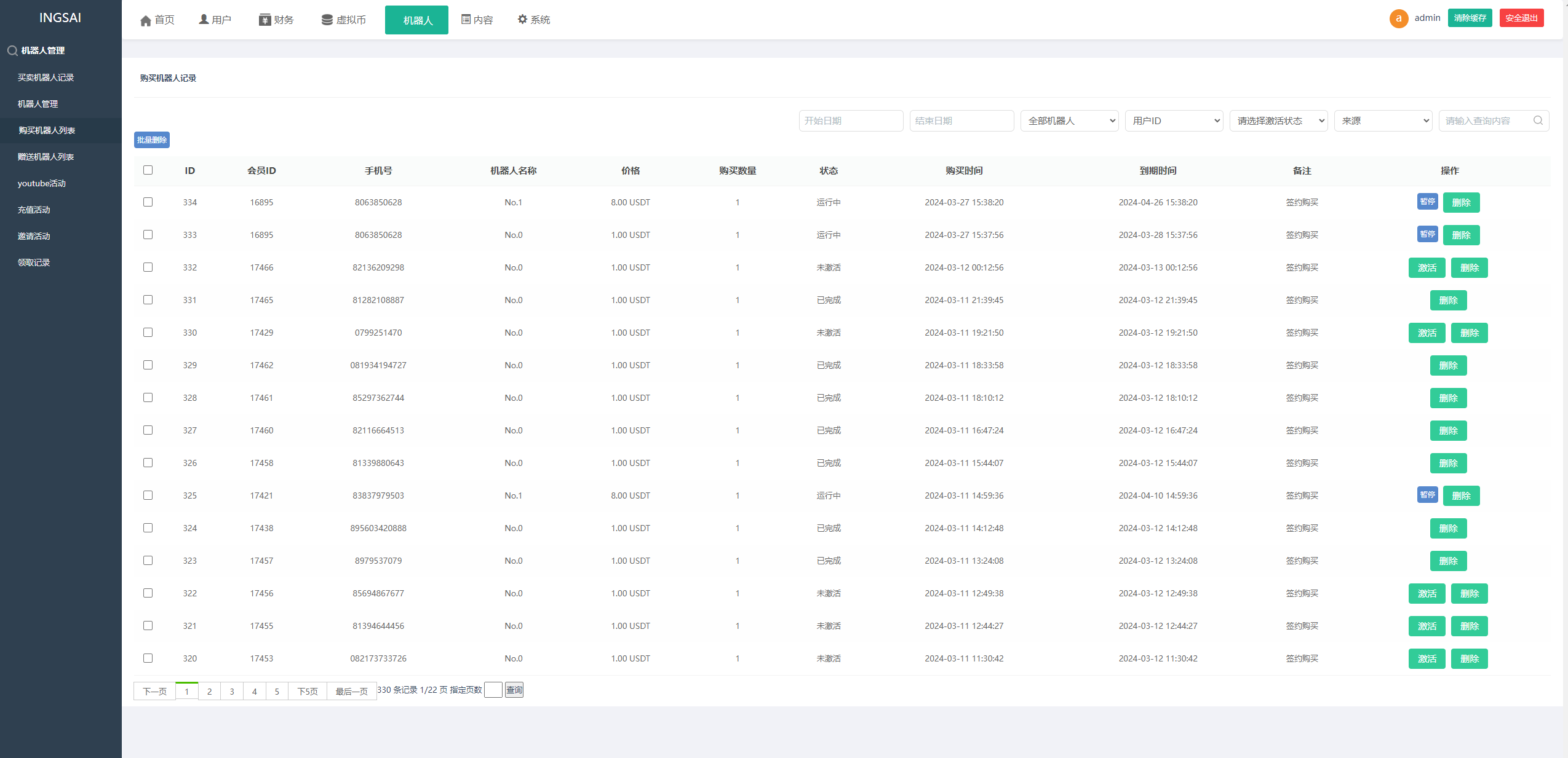Click the content list icon in navigation
The height and width of the screenshot is (758, 1568).
tap(466, 20)
